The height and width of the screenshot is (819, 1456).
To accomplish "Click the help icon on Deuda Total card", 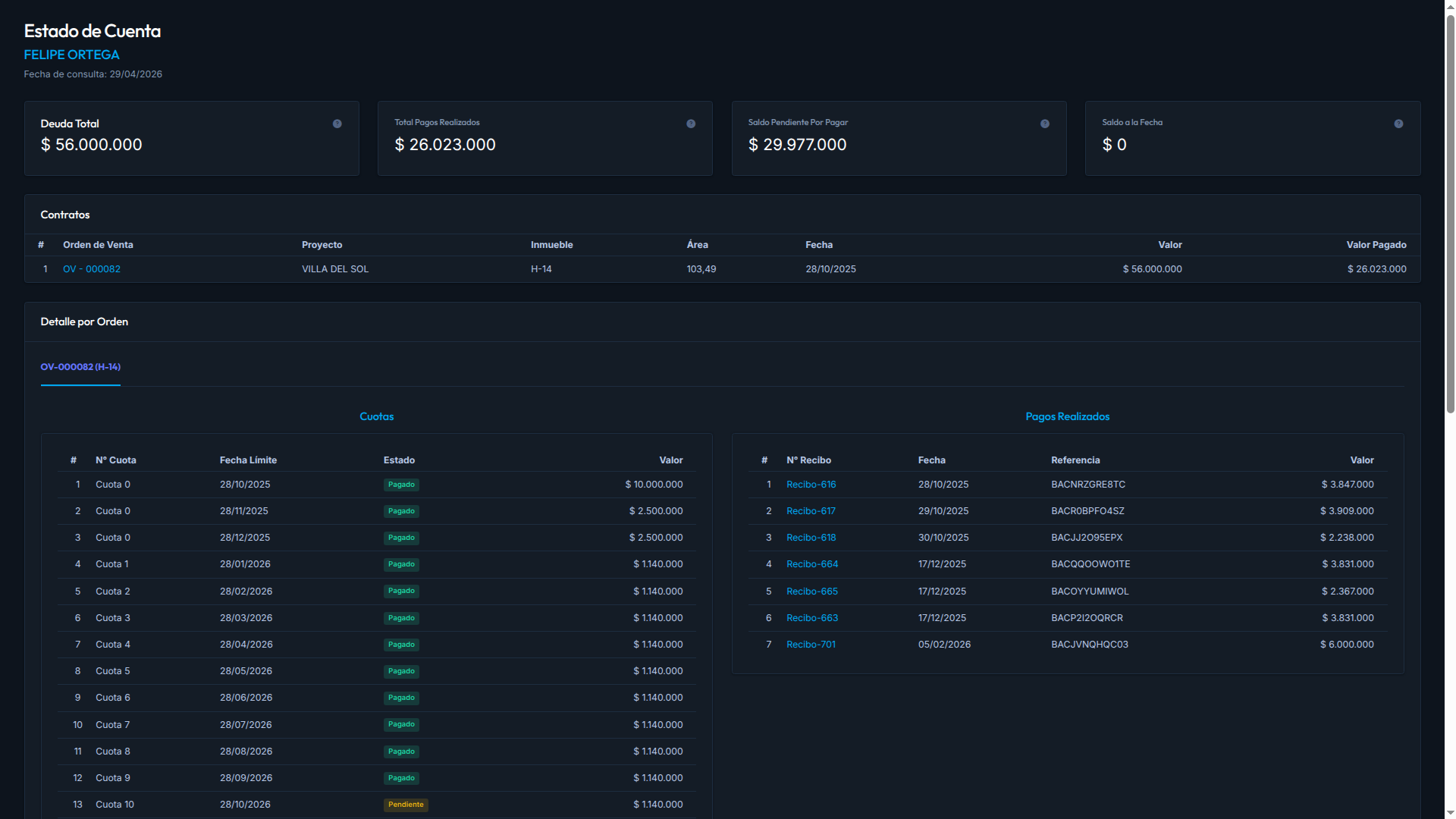I will point(337,124).
